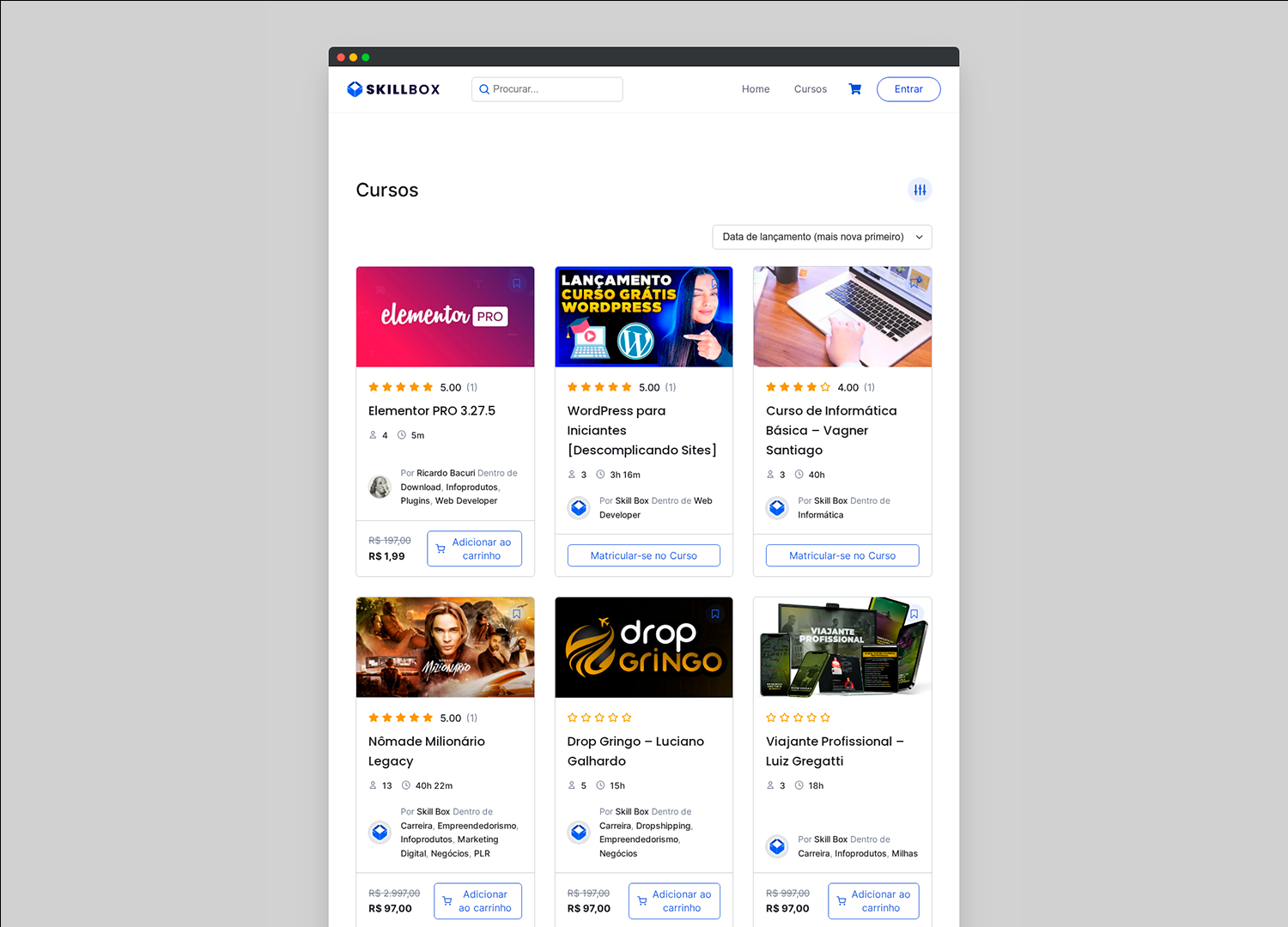Focus the Procurar search field

(x=547, y=89)
